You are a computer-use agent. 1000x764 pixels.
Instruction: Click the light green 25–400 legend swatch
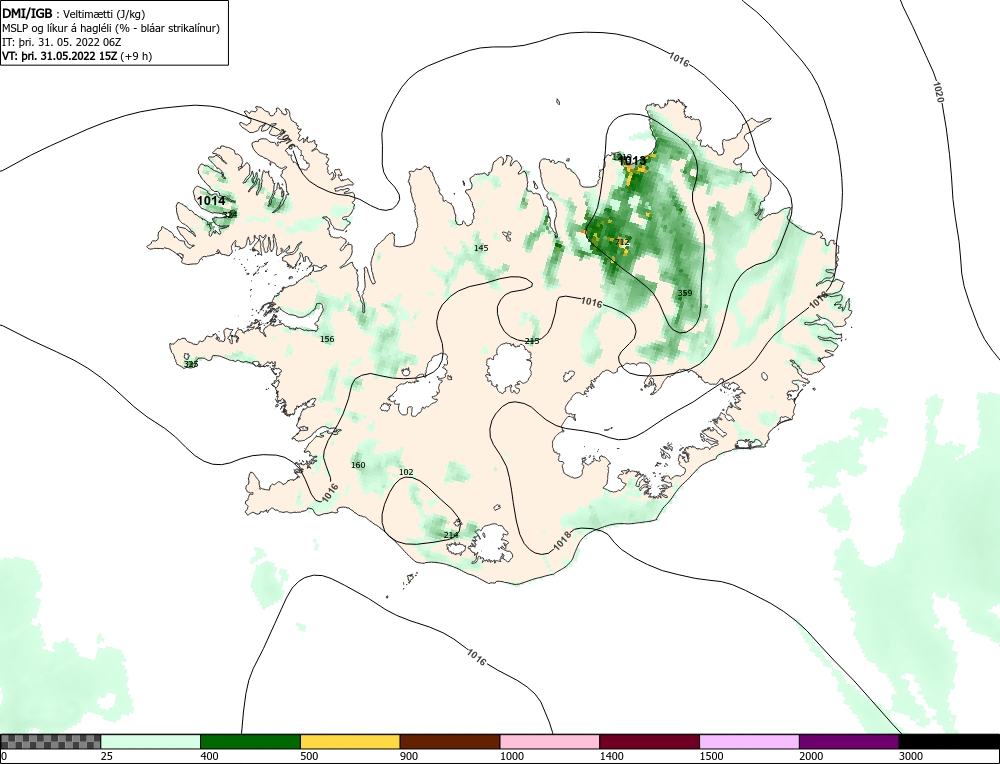[151, 742]
